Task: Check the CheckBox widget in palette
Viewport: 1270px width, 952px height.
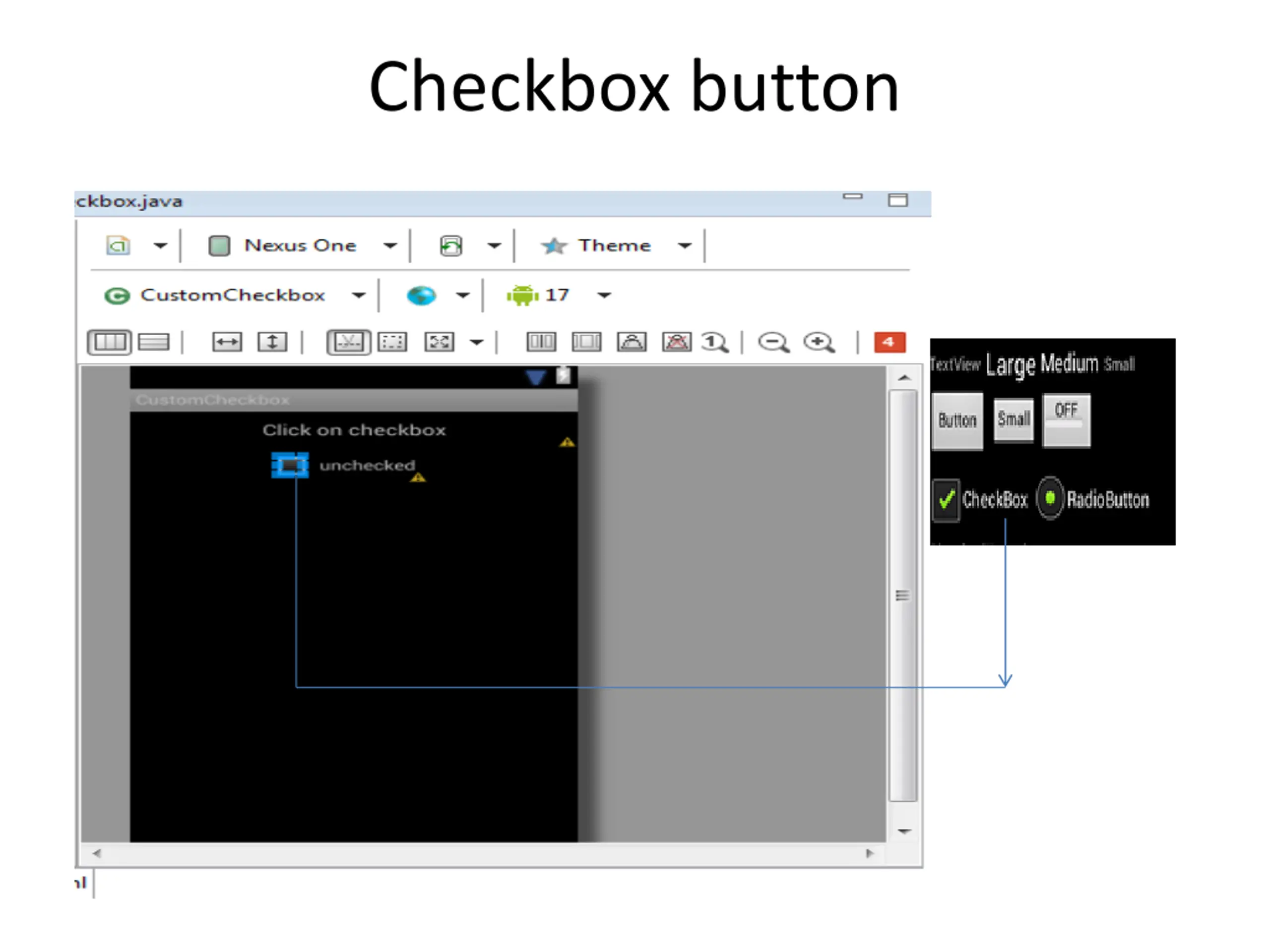Action: pyautogui.click(x=981, y=500)
